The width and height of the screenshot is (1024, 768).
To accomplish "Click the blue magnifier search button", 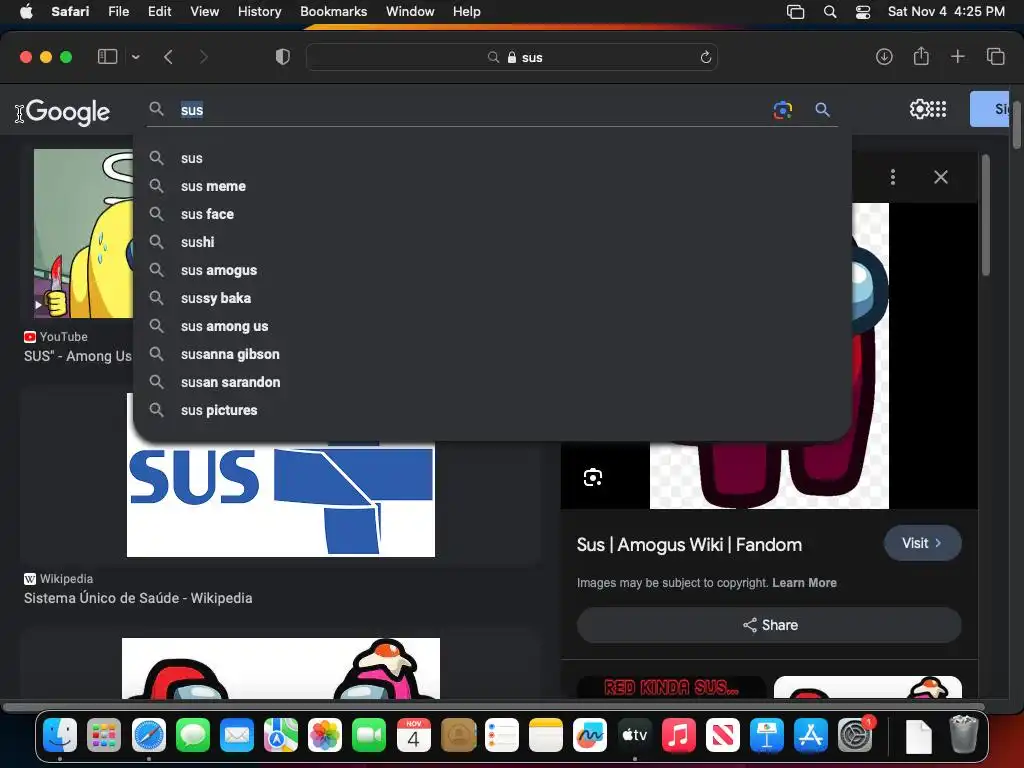I will [822, 110].
